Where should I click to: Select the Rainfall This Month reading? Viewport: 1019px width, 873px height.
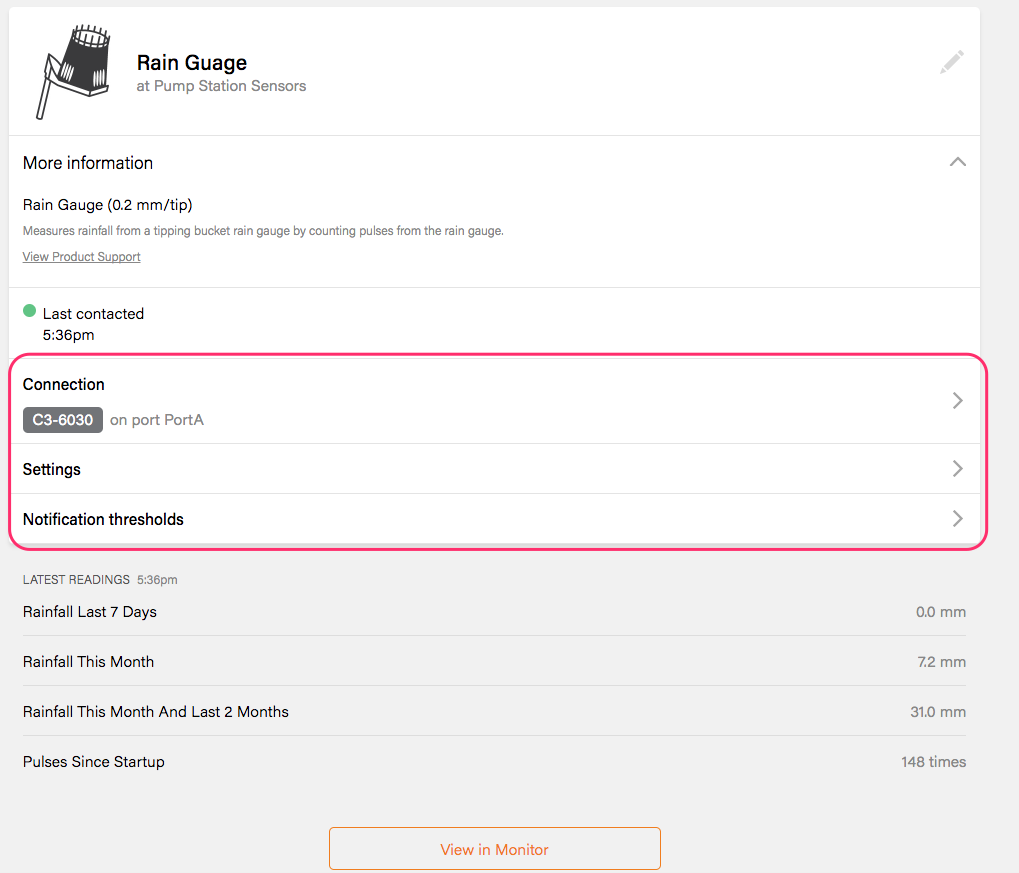[88, 662]
